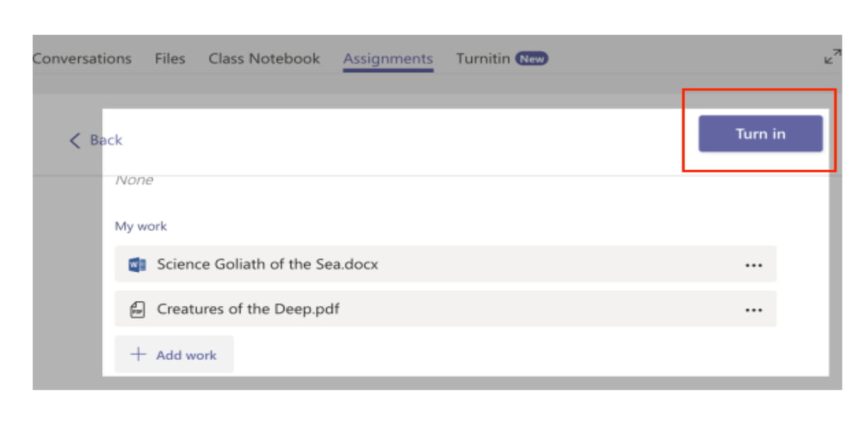
Task: Open the Files tab
Action: pyautogui.click(x=170, y=59)
